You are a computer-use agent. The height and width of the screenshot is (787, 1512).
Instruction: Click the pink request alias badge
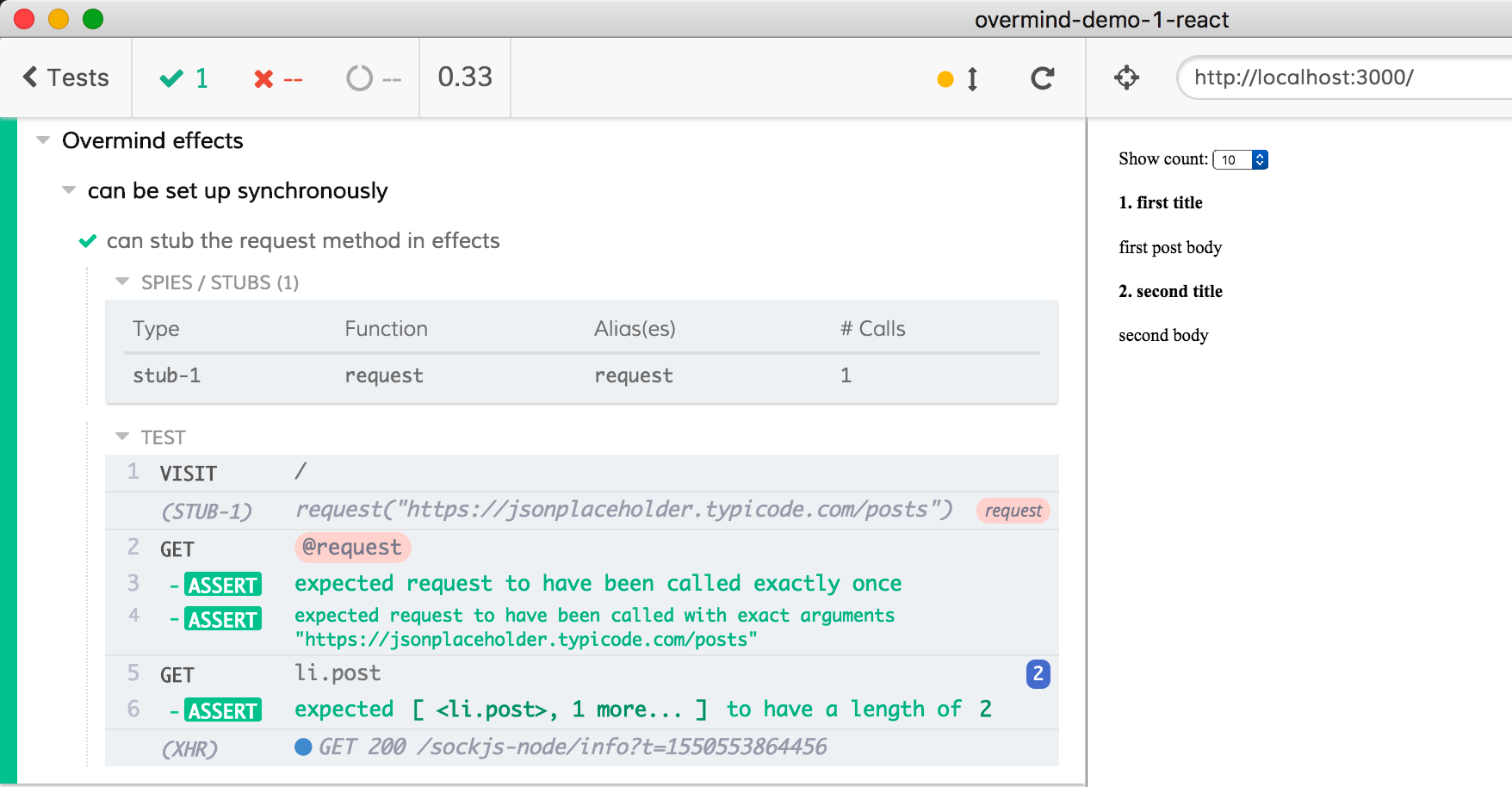click(1013, 511)
